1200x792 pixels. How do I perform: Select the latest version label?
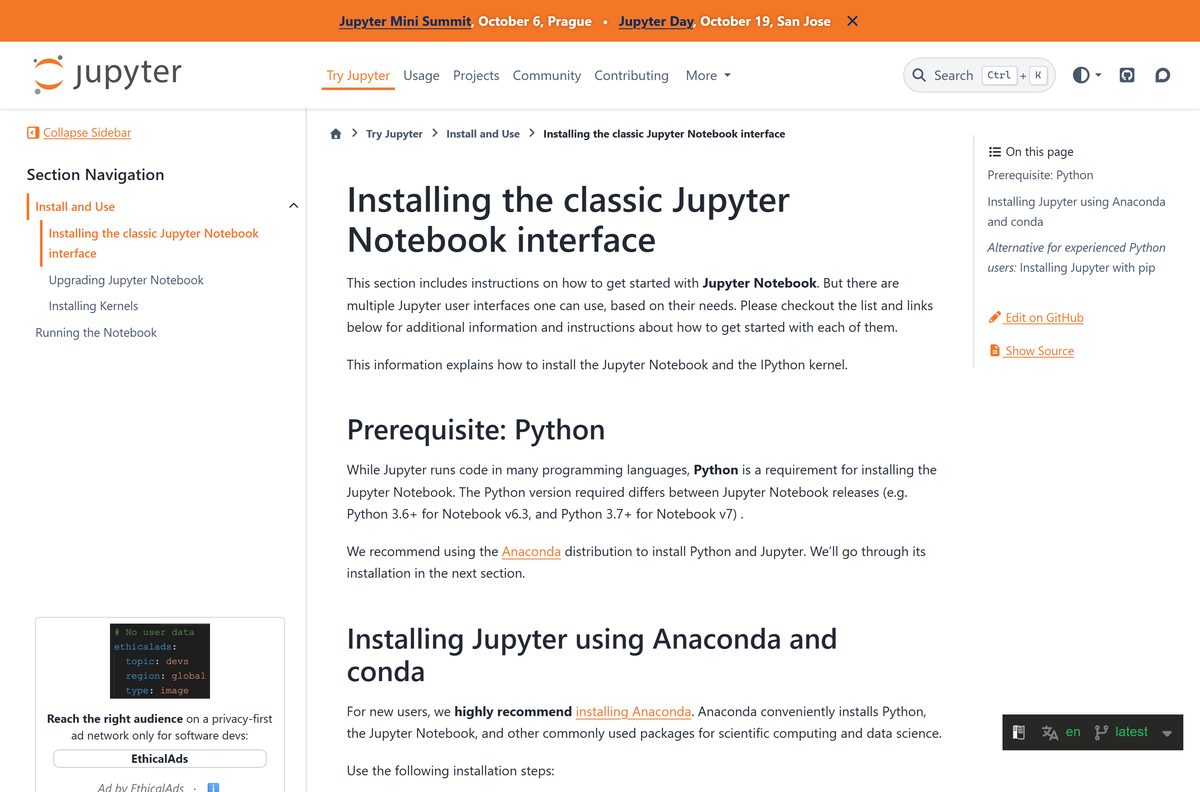1131,732
